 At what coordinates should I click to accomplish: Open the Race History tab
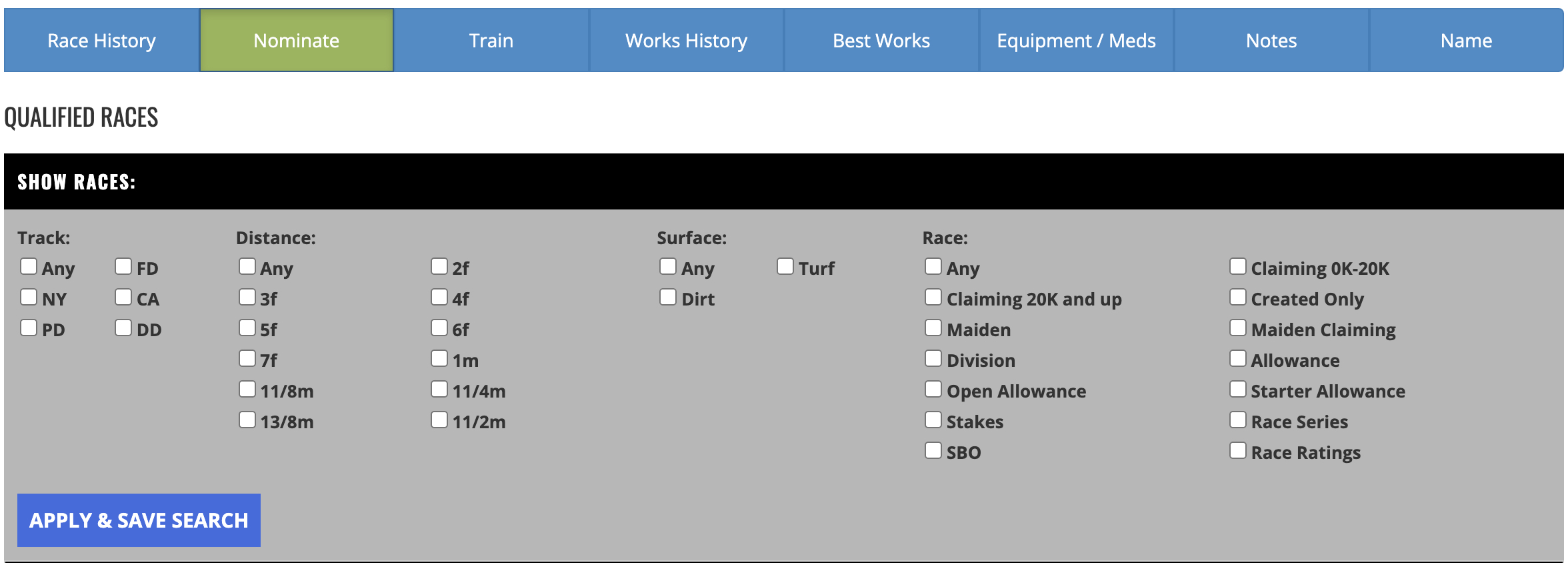click(x=101, y=41)
